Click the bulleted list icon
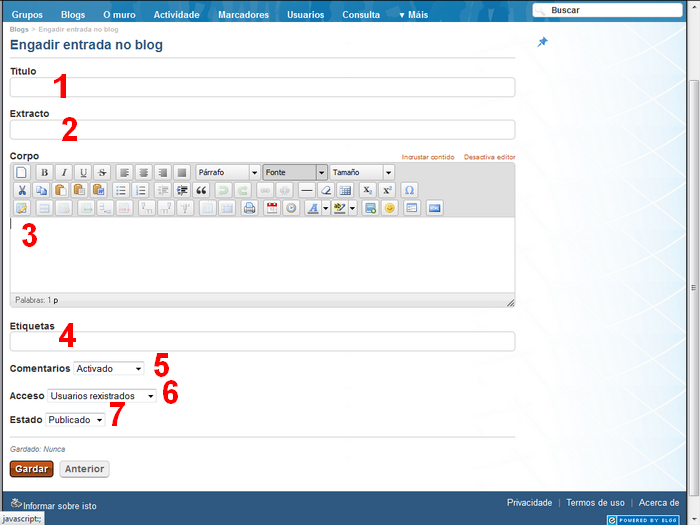This screenshot has height=525, width=700. point(121,190)
